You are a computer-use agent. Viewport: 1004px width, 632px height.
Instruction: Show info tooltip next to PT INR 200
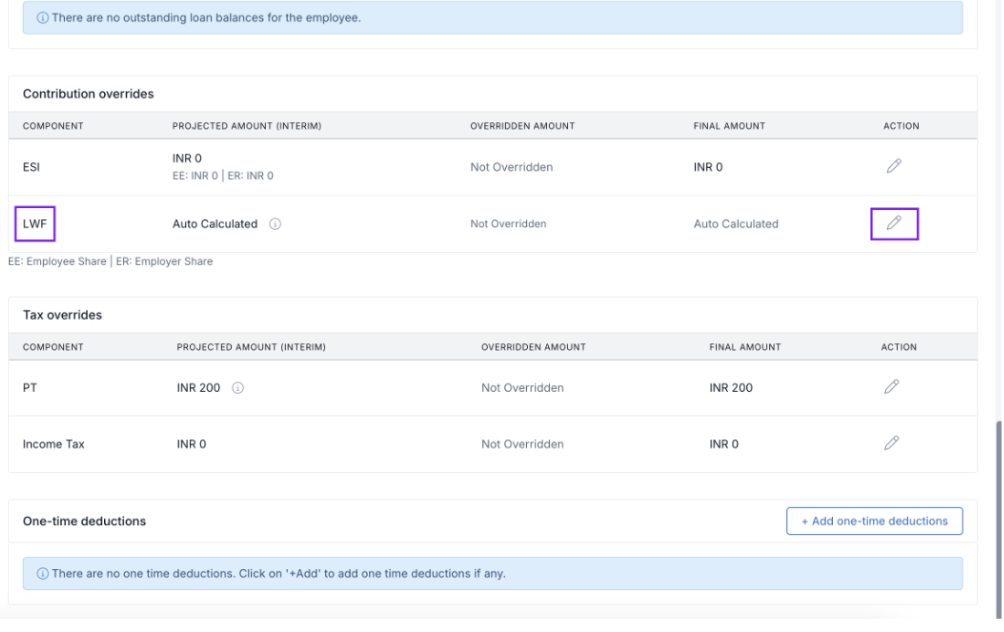[x=238, y=388]
